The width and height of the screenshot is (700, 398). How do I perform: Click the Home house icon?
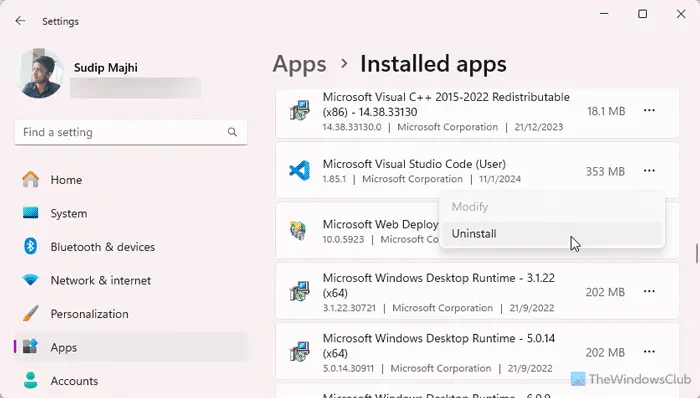click(x=30, y=179)
